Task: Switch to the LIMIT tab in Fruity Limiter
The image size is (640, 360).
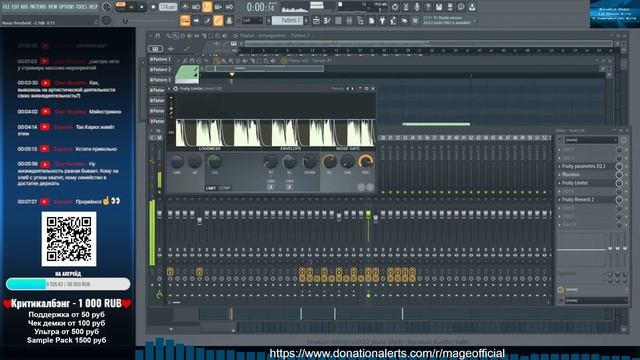Action: coord(211,188)
